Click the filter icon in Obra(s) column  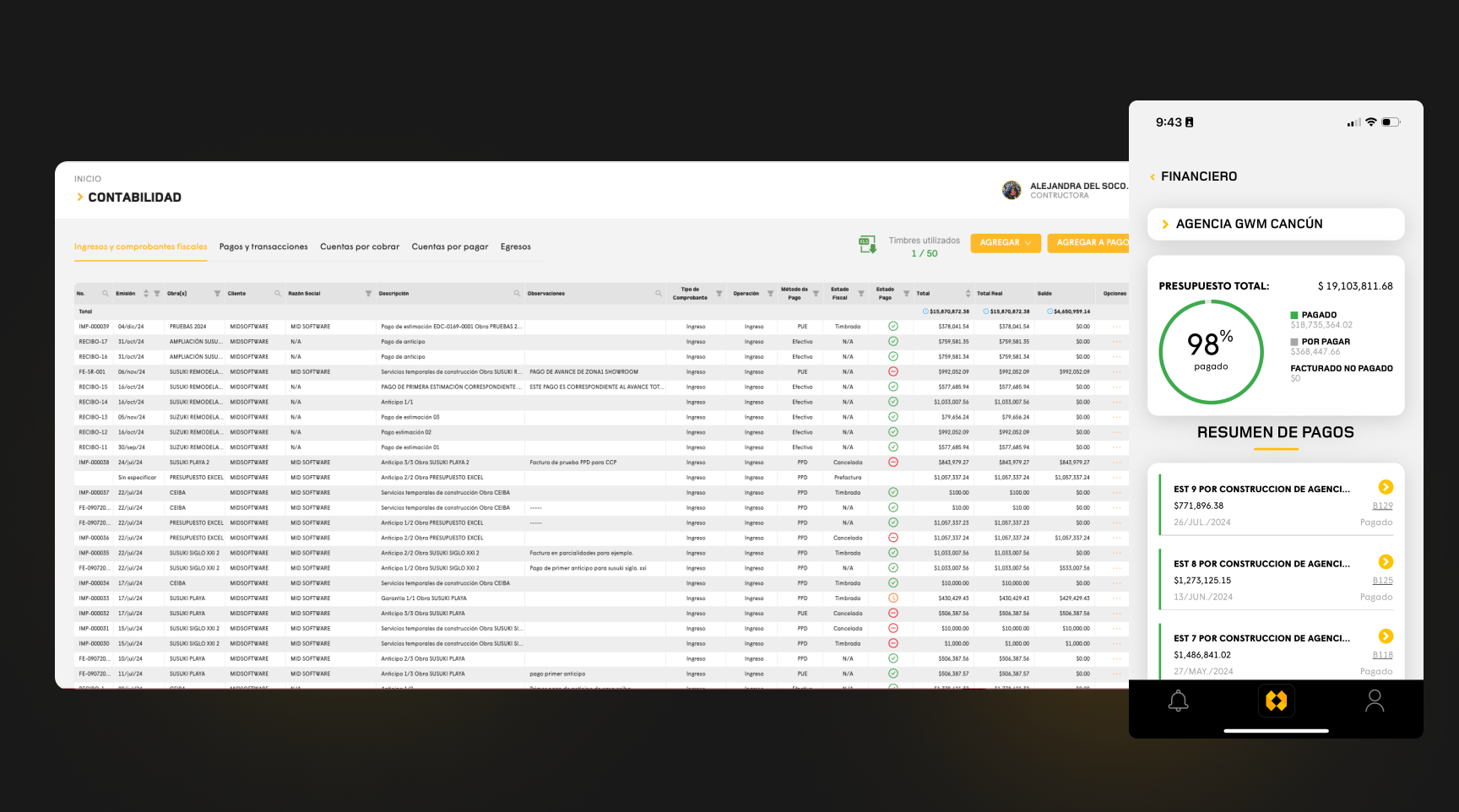(217, 294)
